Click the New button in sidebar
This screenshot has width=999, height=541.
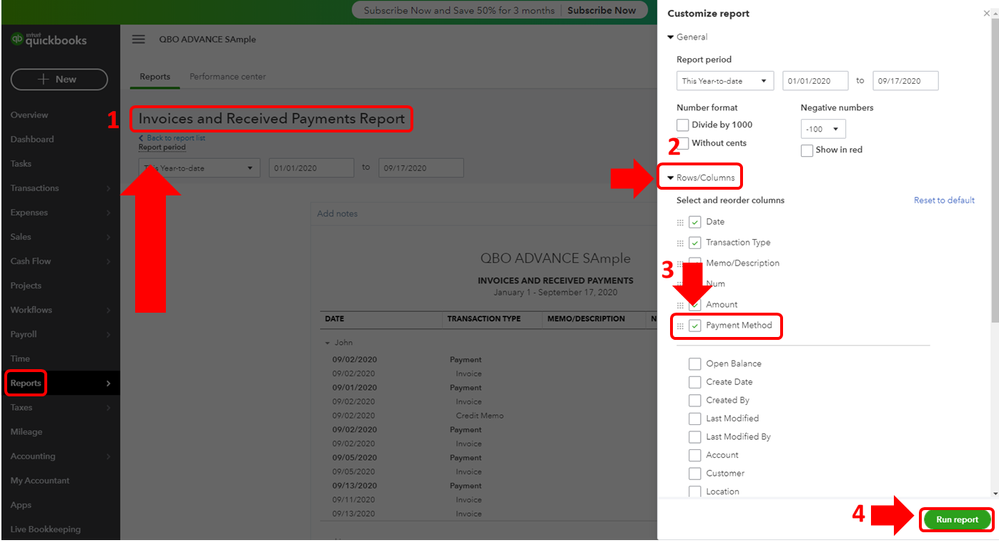tap(59, 79)
